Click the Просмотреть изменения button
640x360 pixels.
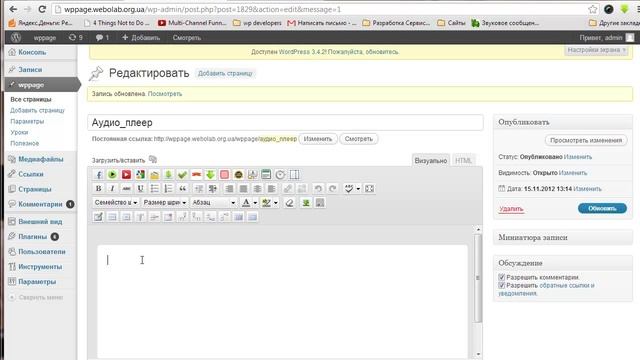click(x=586, y=140)
